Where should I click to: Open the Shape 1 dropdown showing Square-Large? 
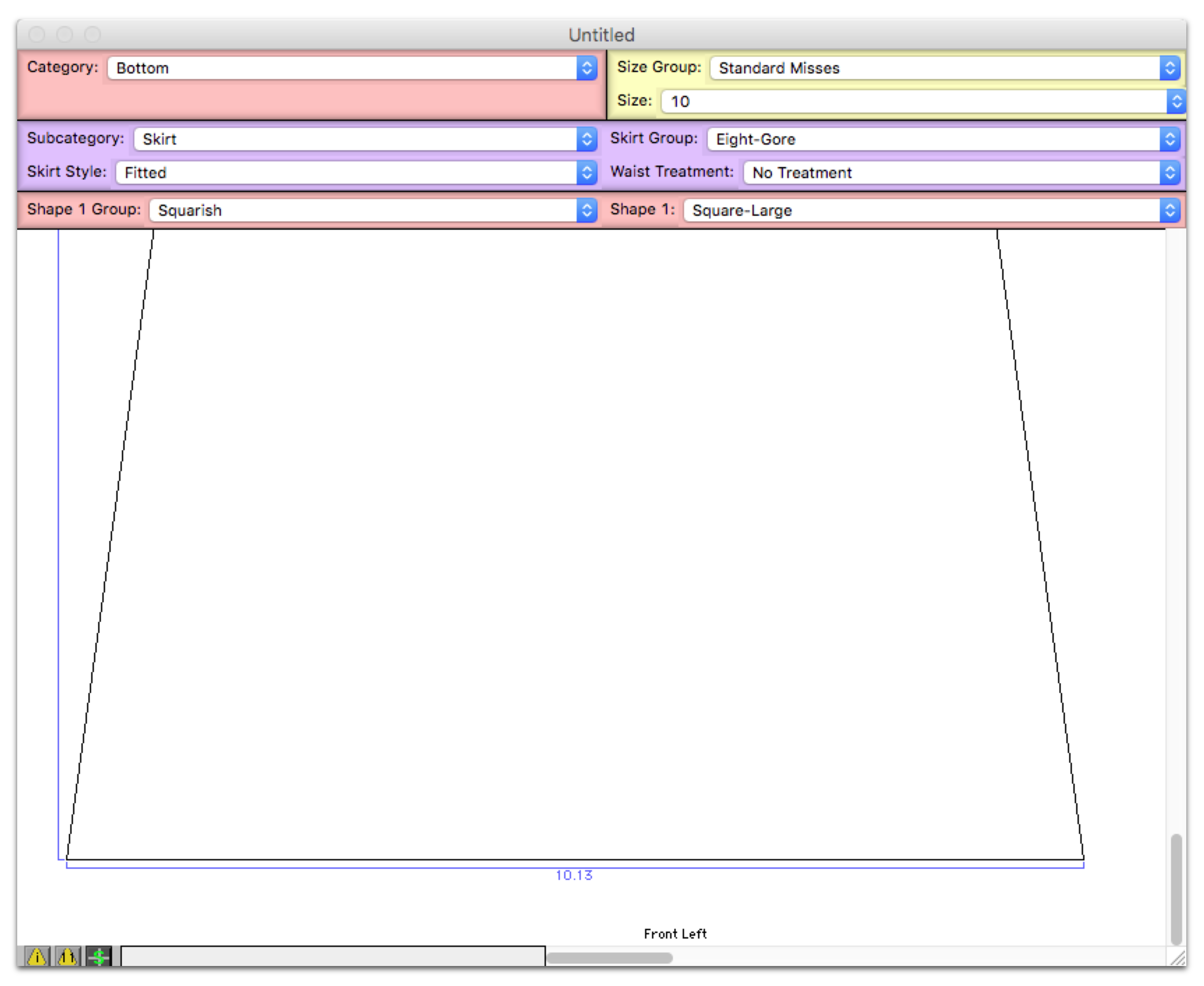(932, 211)
